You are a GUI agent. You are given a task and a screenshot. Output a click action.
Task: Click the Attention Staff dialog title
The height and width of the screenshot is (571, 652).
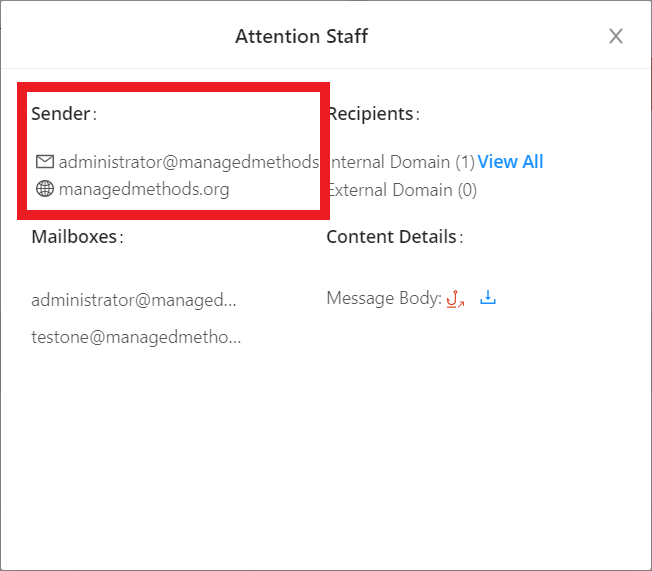301,37
